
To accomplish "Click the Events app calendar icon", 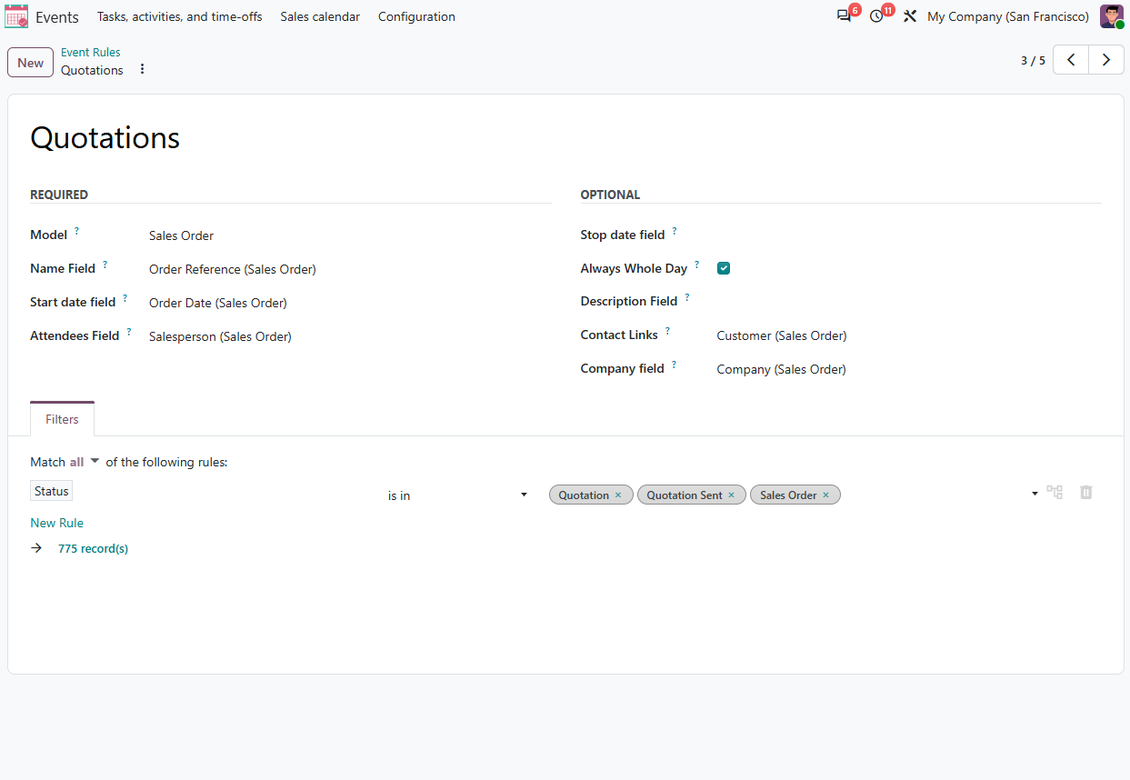I will tap(16, 17).
